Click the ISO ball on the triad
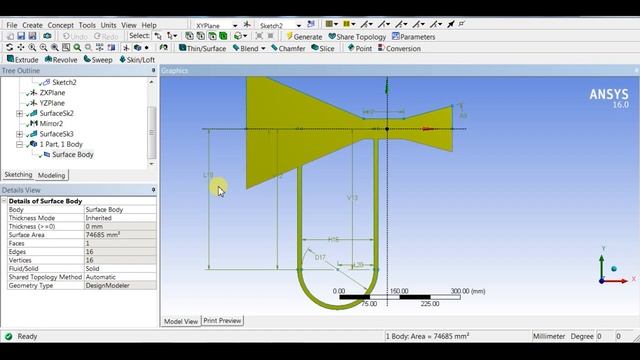Image resolution: width=640 pixels, height=360 pixels. click(x=613, y=269)
